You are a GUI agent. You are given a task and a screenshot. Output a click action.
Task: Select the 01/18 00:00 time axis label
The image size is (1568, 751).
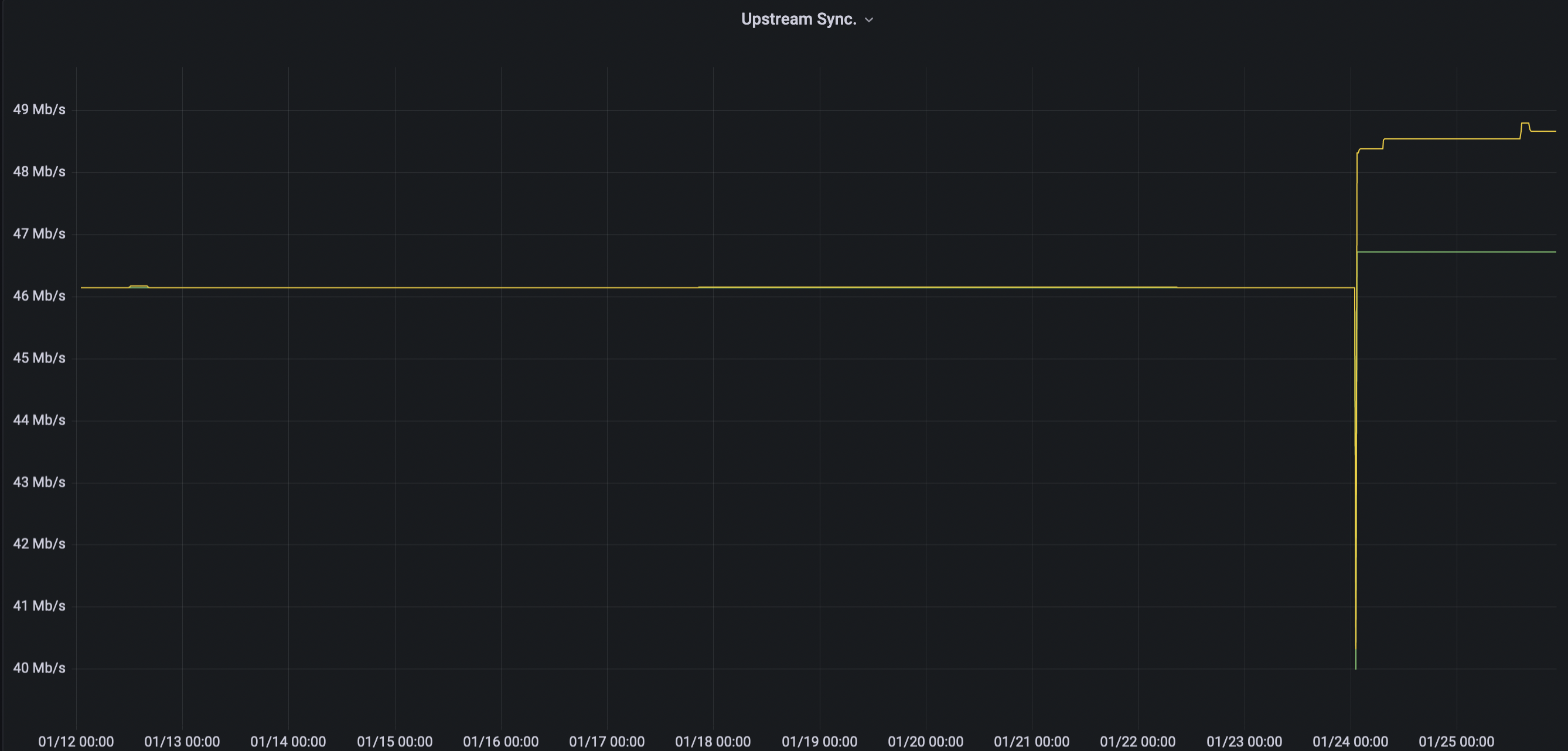point(713,741)
